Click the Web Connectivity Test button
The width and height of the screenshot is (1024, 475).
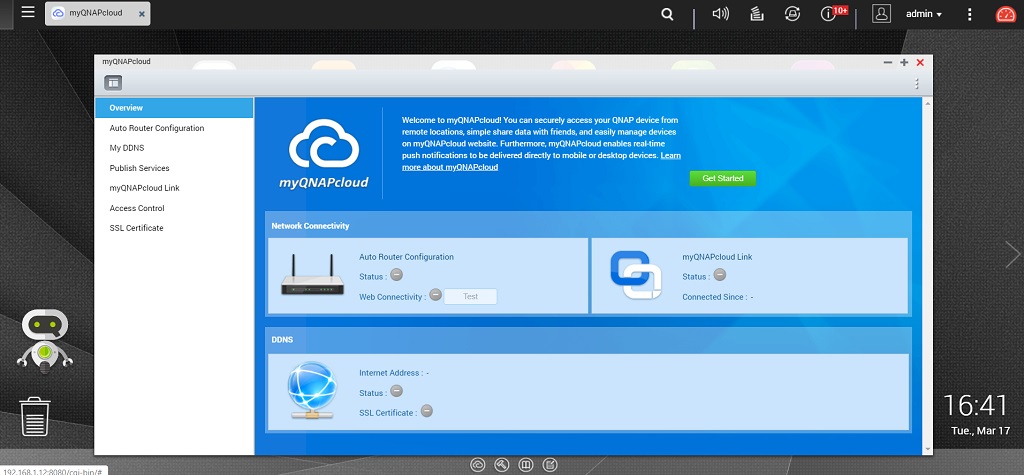(470, 297)
